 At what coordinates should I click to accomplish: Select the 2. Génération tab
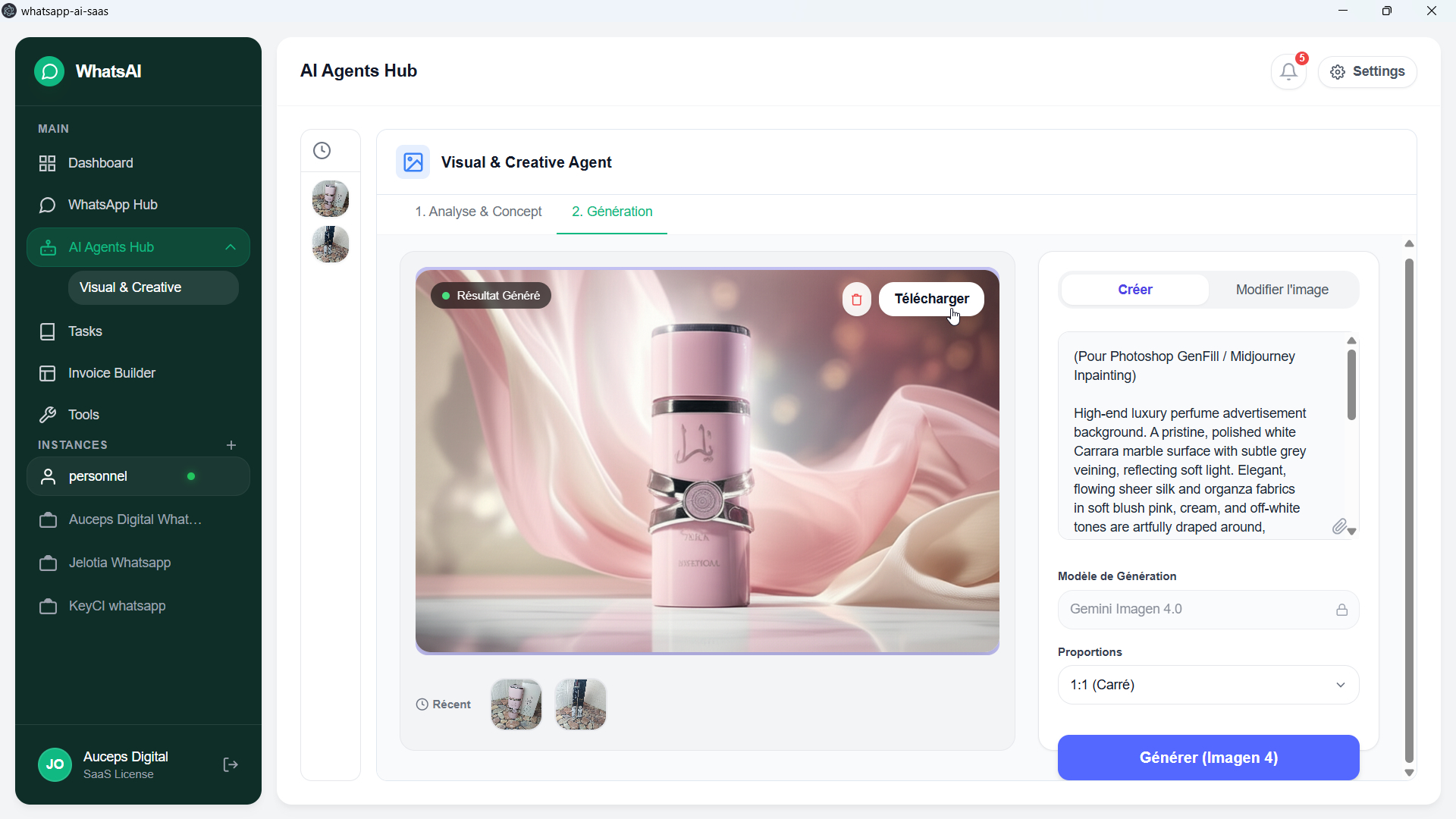(x=612, y=212)
